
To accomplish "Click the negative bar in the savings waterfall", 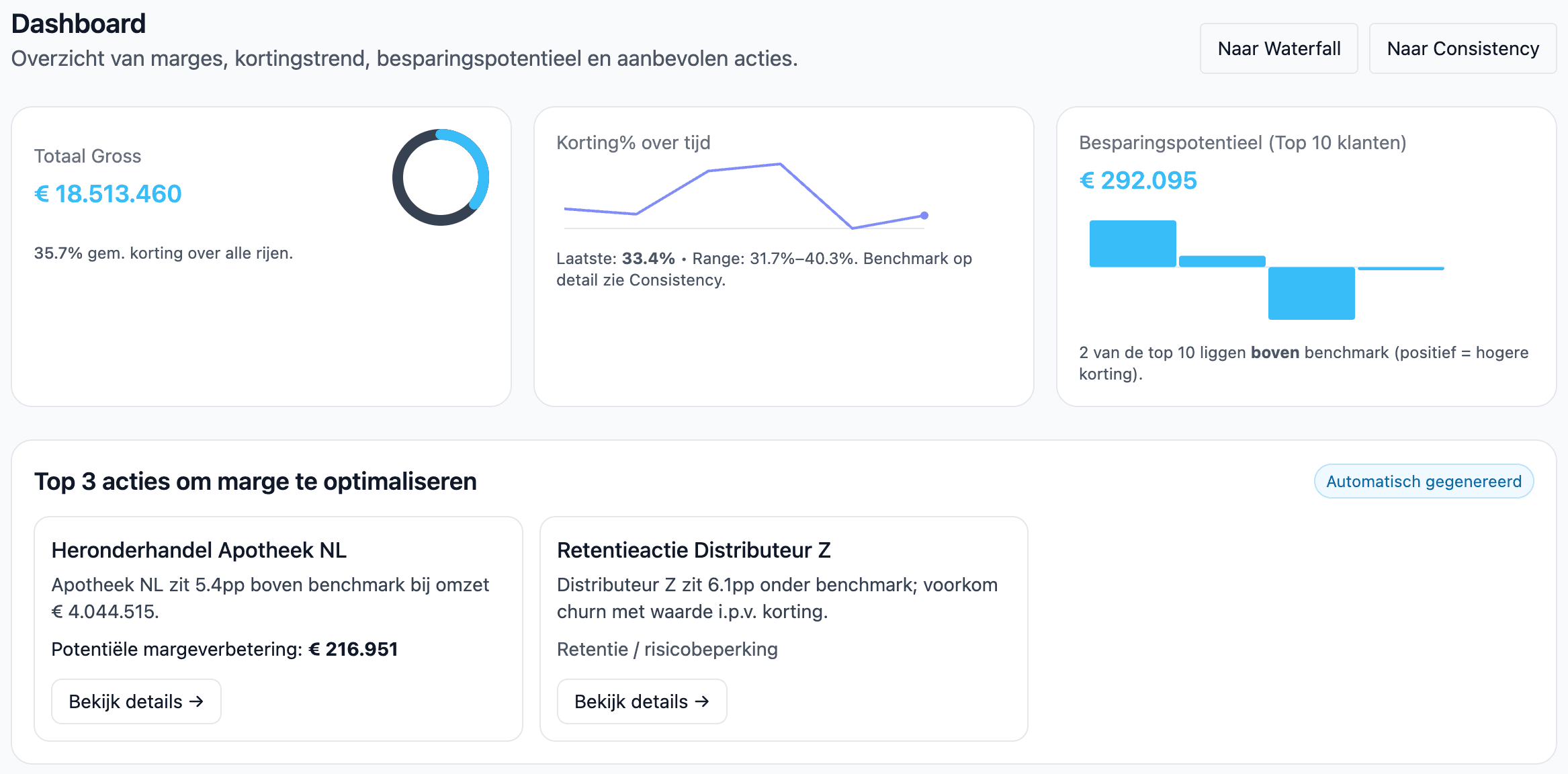I will [1311, 292].
